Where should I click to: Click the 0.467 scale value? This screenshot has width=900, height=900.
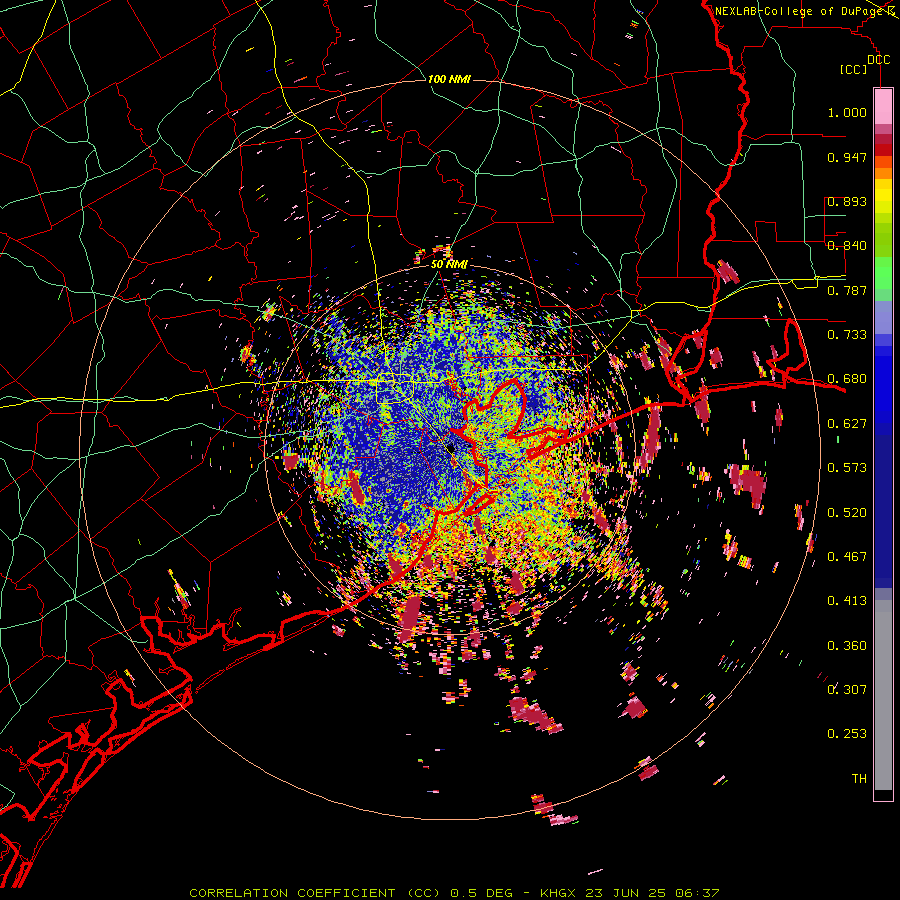point(847,557)
